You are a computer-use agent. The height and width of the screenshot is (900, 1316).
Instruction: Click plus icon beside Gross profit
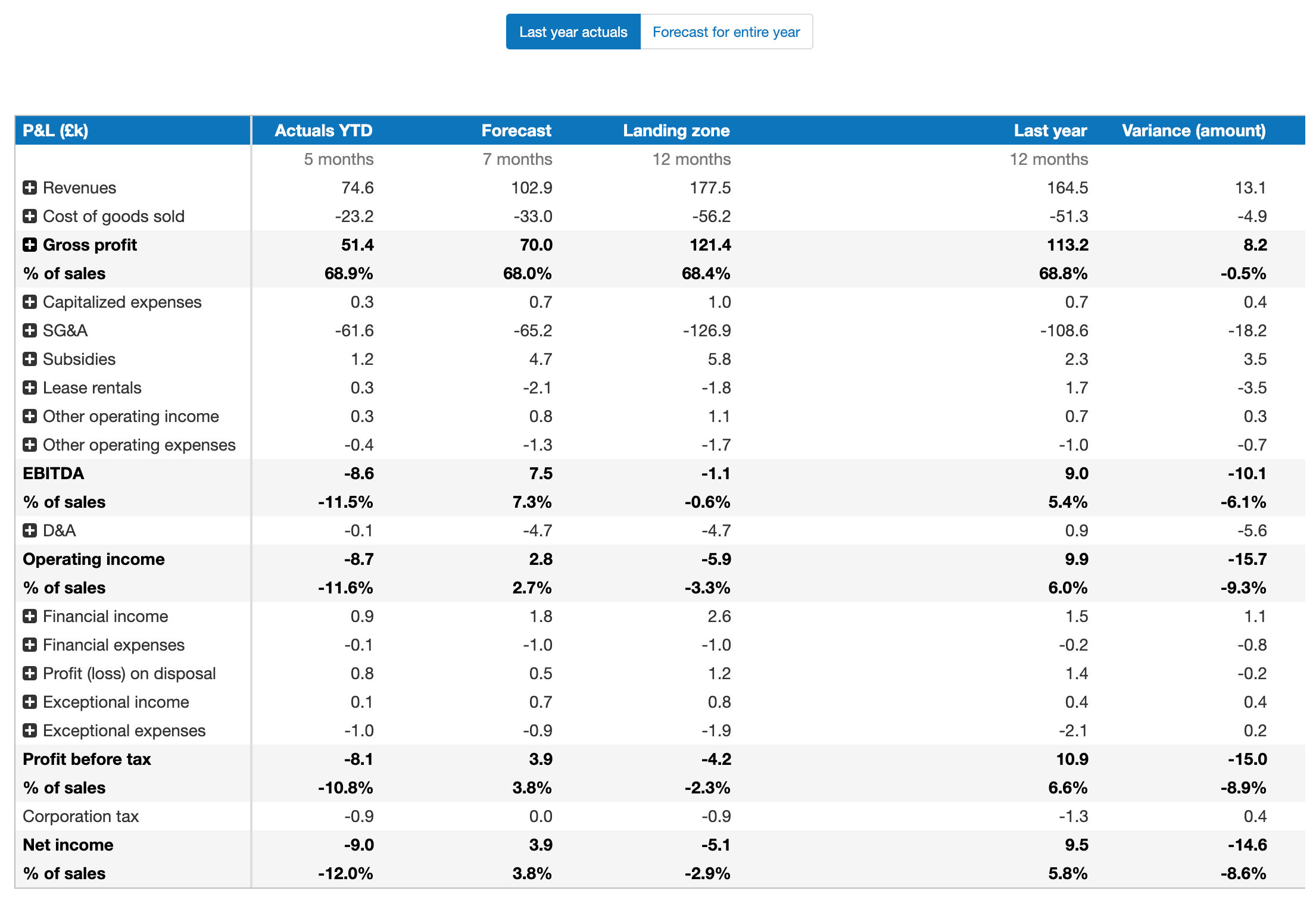30,245
